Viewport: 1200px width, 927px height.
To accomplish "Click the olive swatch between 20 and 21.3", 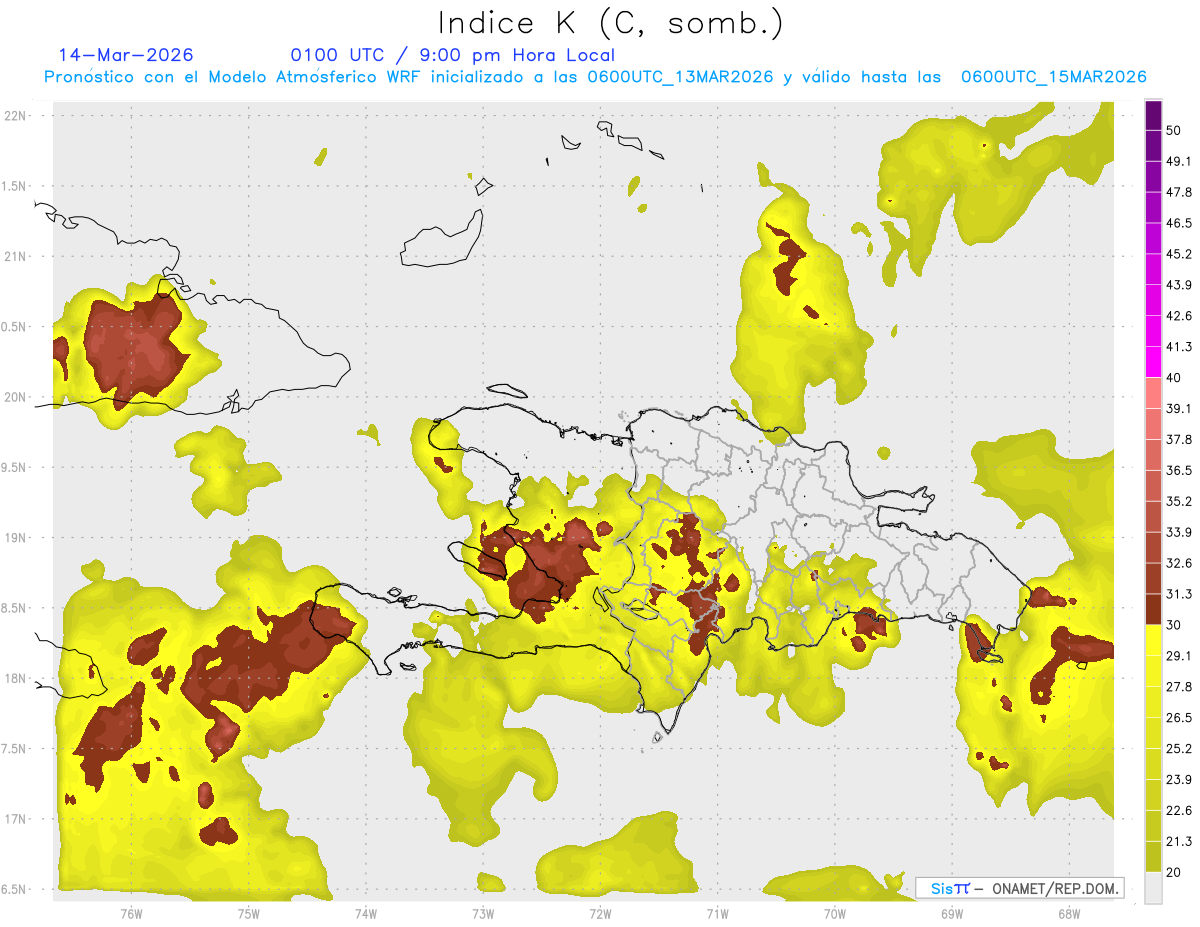I will [x=1154, y=856].
